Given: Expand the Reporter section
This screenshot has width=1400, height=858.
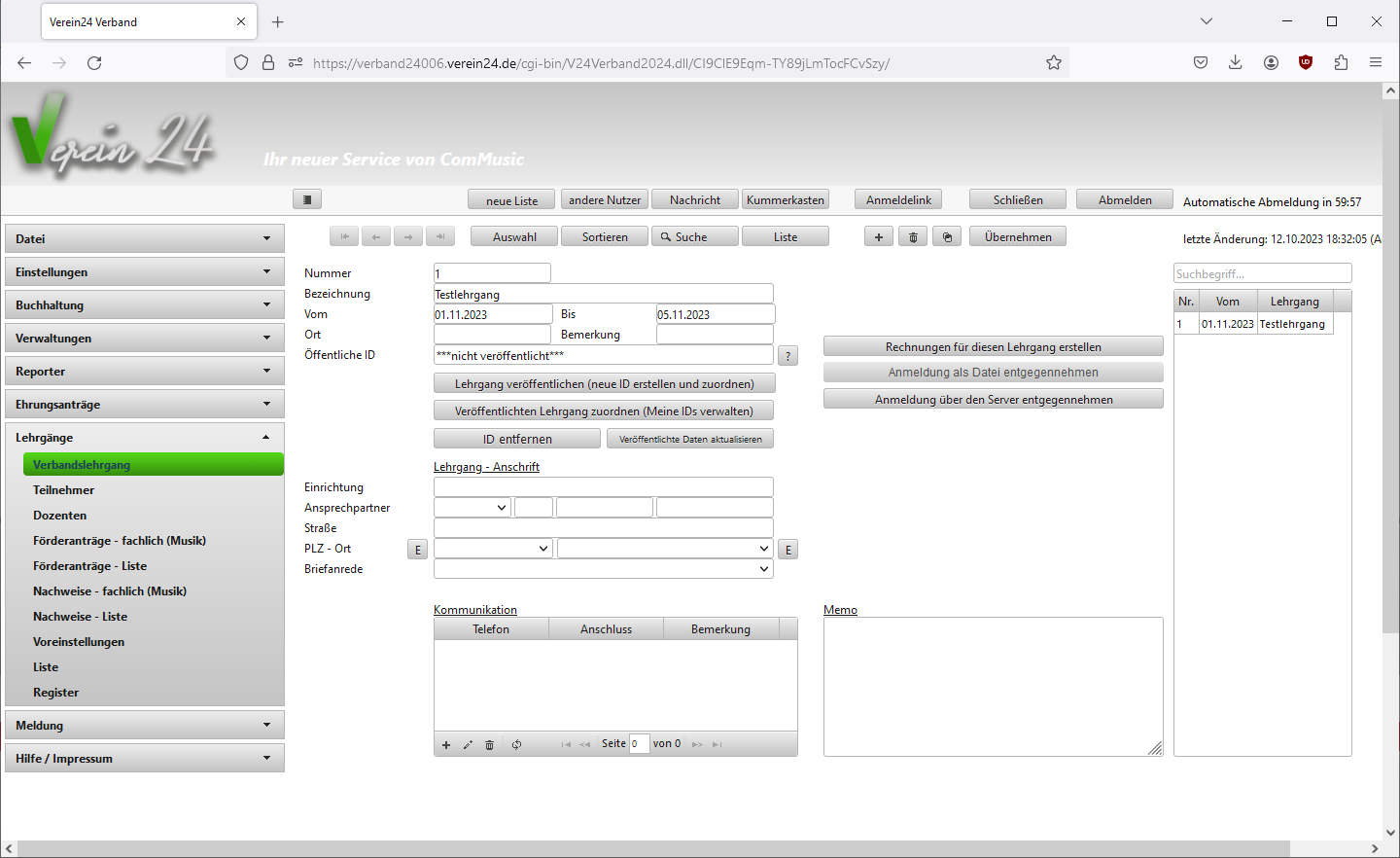Looking at the screenshot, I should 145,371.
